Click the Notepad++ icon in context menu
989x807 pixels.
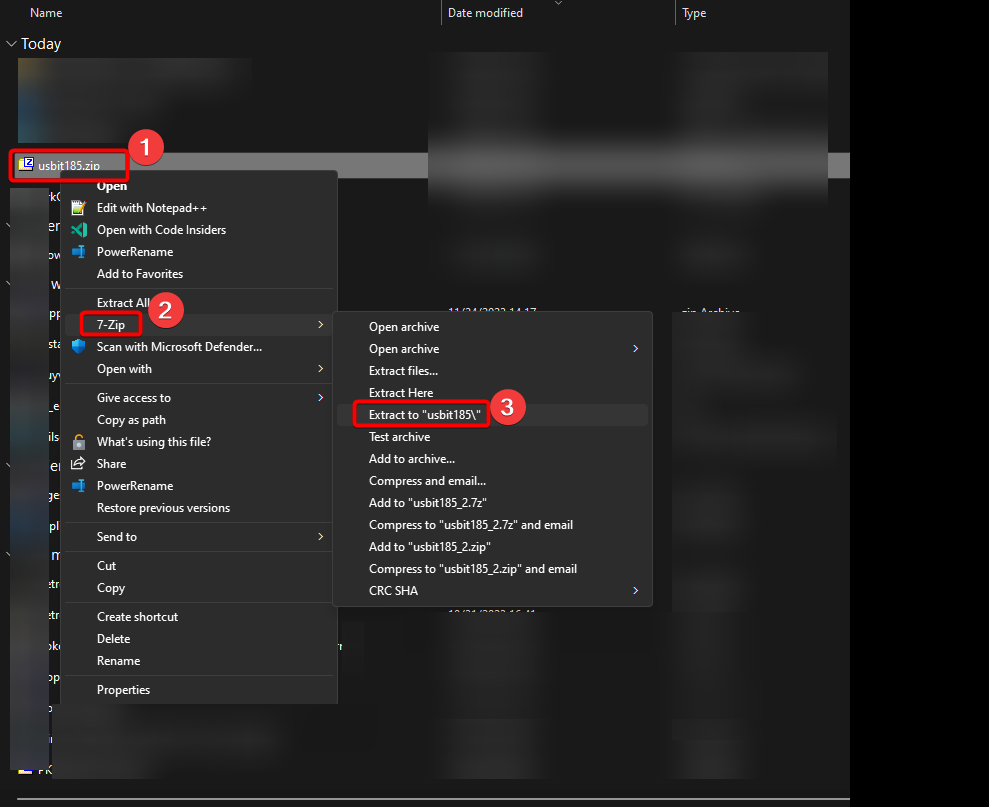pos(79,208)
